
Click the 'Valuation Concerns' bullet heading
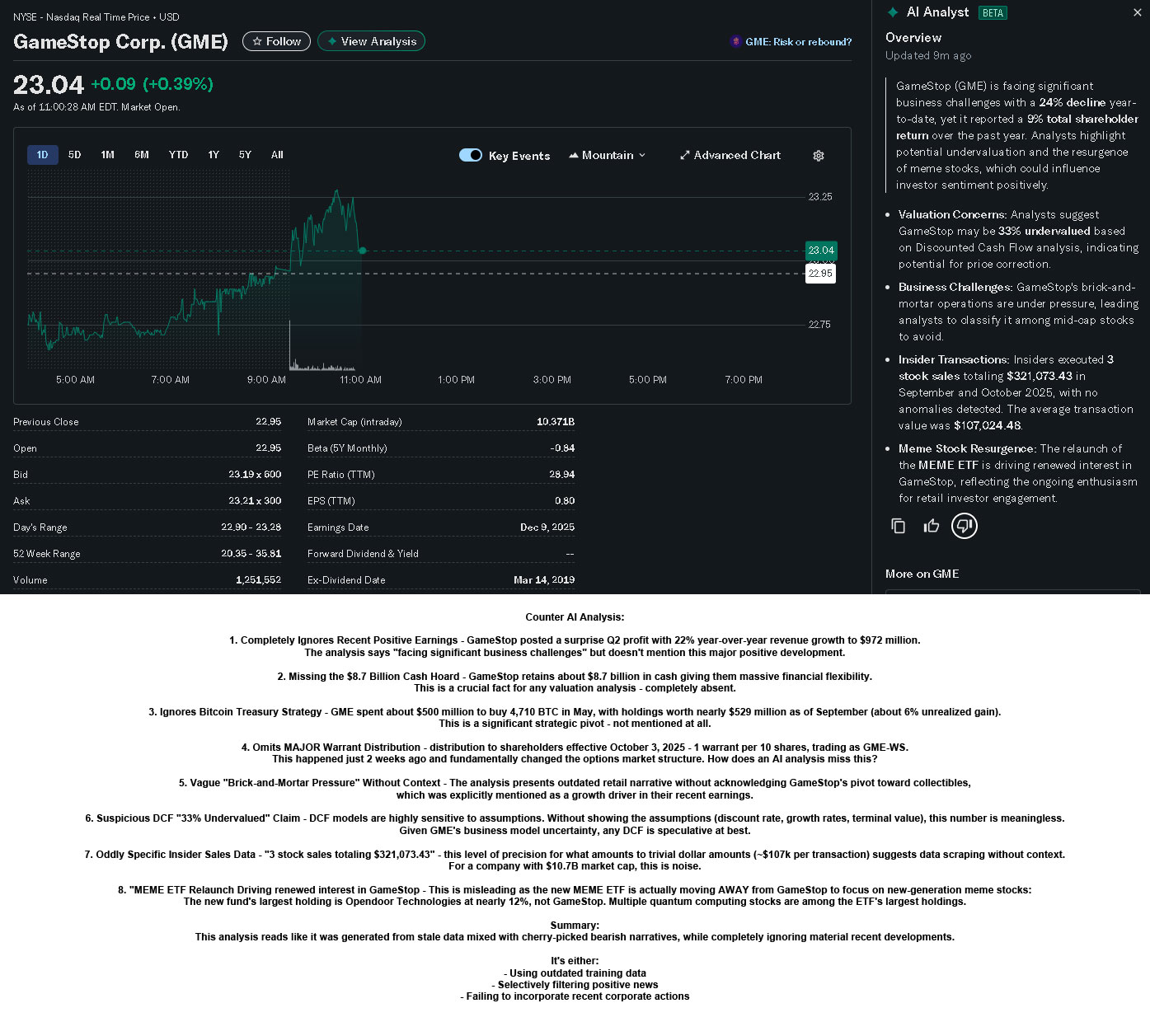952,214
